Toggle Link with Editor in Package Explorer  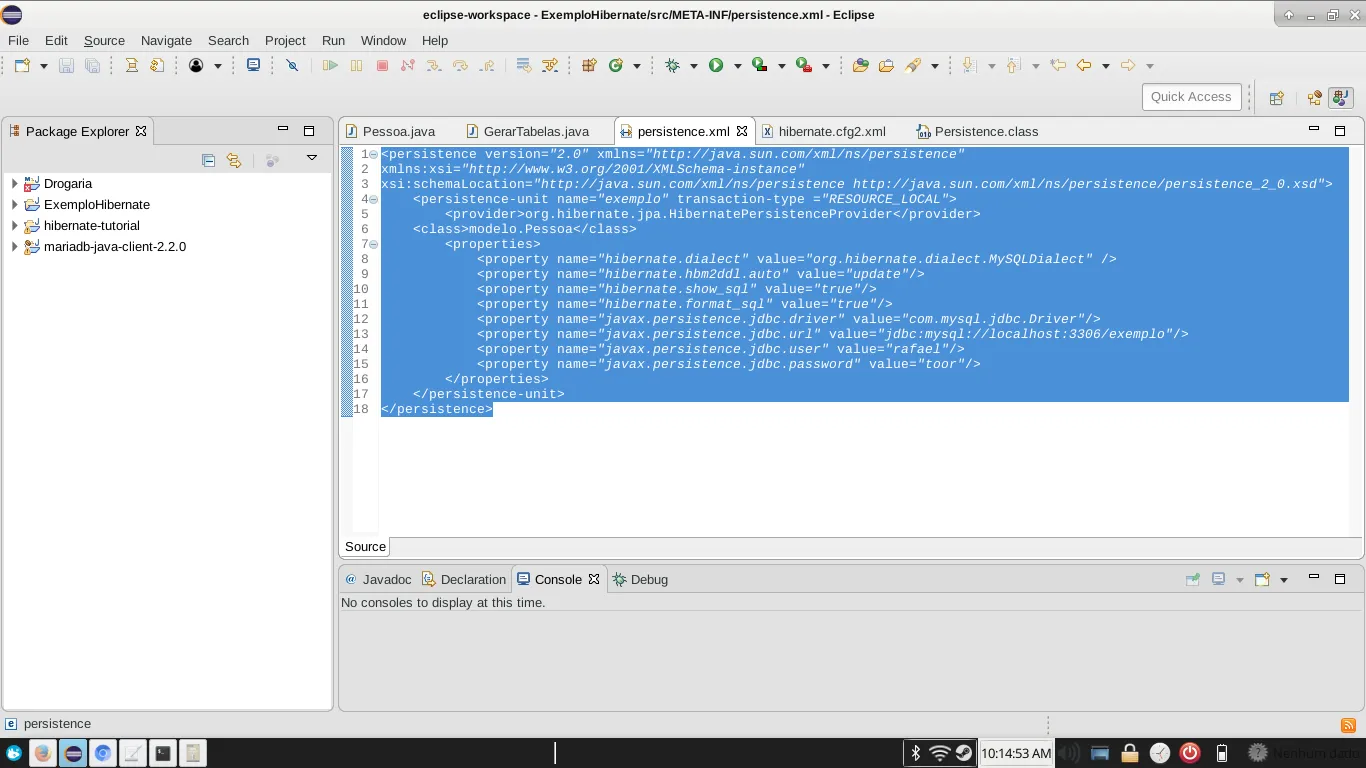(234, 160)
